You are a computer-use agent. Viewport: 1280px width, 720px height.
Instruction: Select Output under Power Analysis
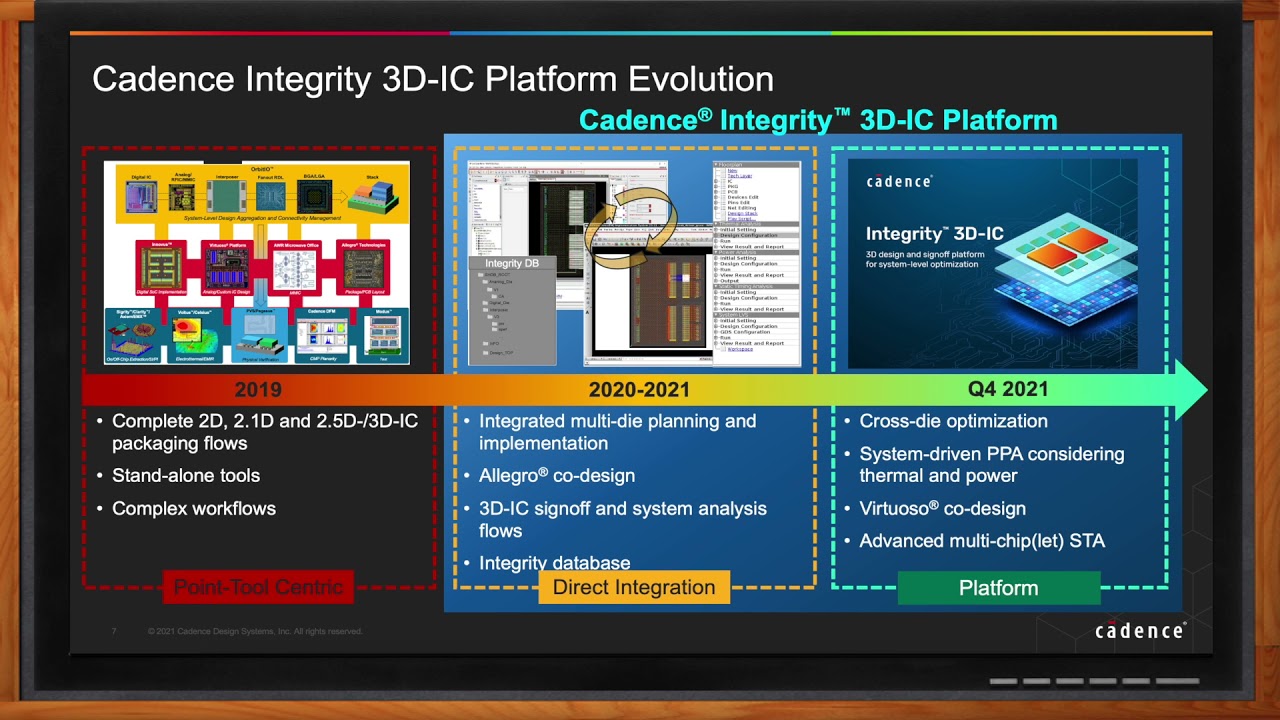[x=729, y=281]
